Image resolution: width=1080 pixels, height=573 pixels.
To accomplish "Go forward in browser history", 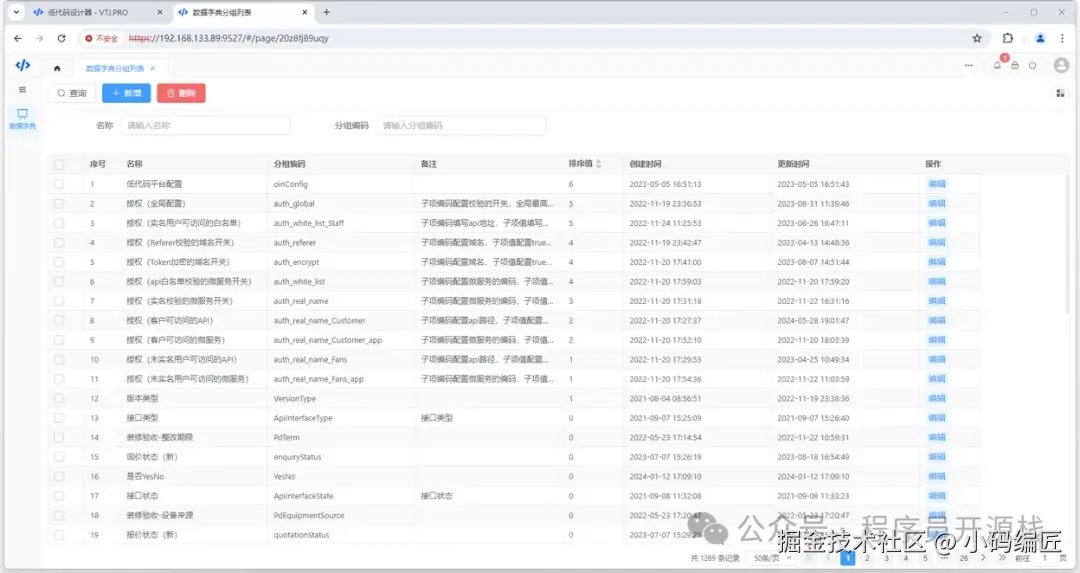I will [39, 39].
